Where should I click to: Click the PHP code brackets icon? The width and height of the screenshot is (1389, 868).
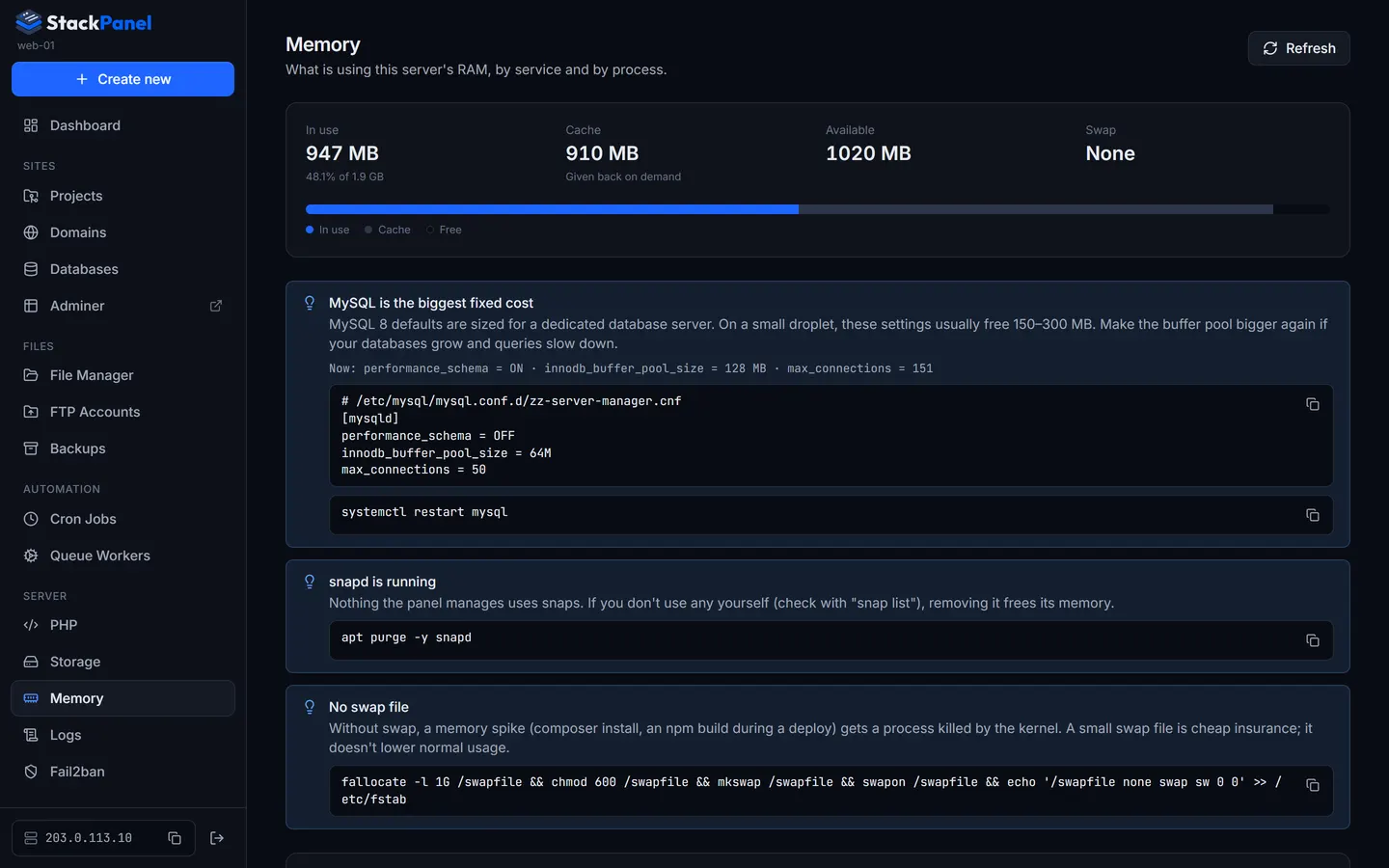click(x=31, y=625)
